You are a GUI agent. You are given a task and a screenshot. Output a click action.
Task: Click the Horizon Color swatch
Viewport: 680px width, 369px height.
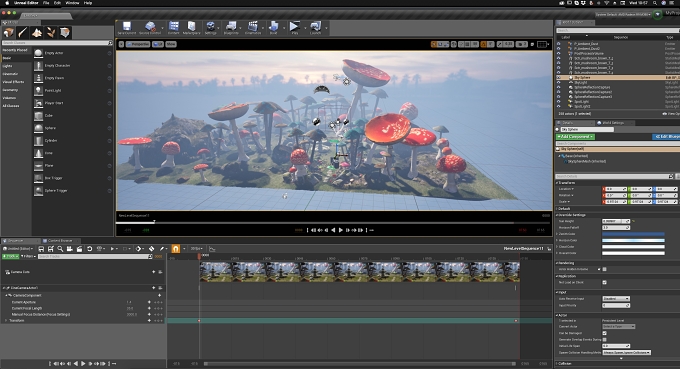pyautogui.click(x=633, y=240)
